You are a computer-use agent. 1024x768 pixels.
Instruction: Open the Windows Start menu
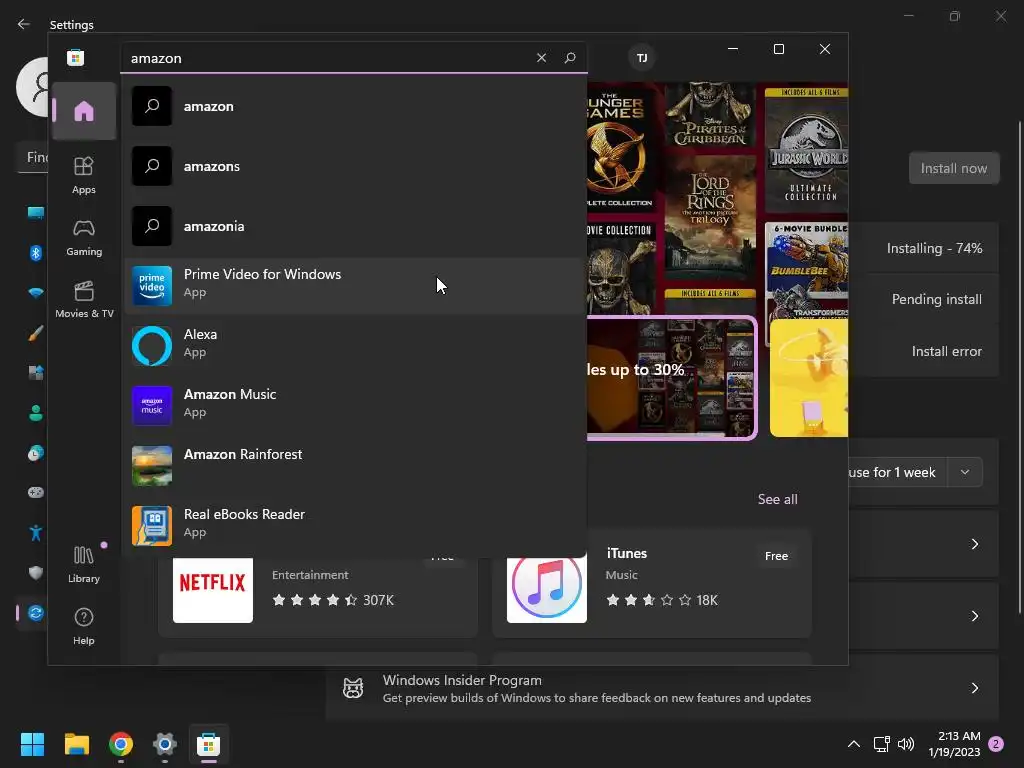pos(33,744)
